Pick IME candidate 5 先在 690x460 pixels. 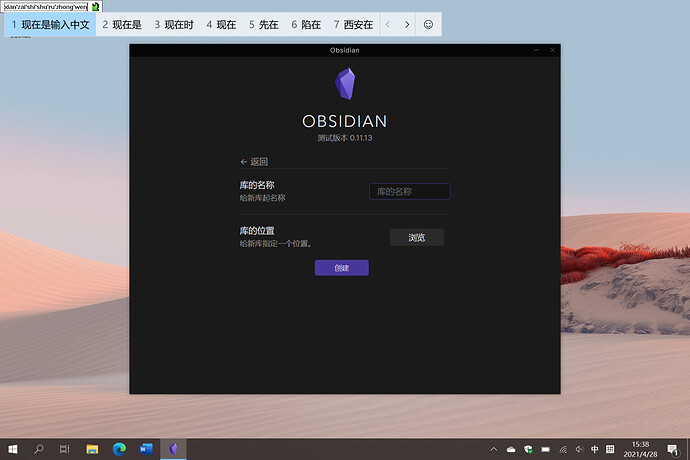click(x=264, y=25)
